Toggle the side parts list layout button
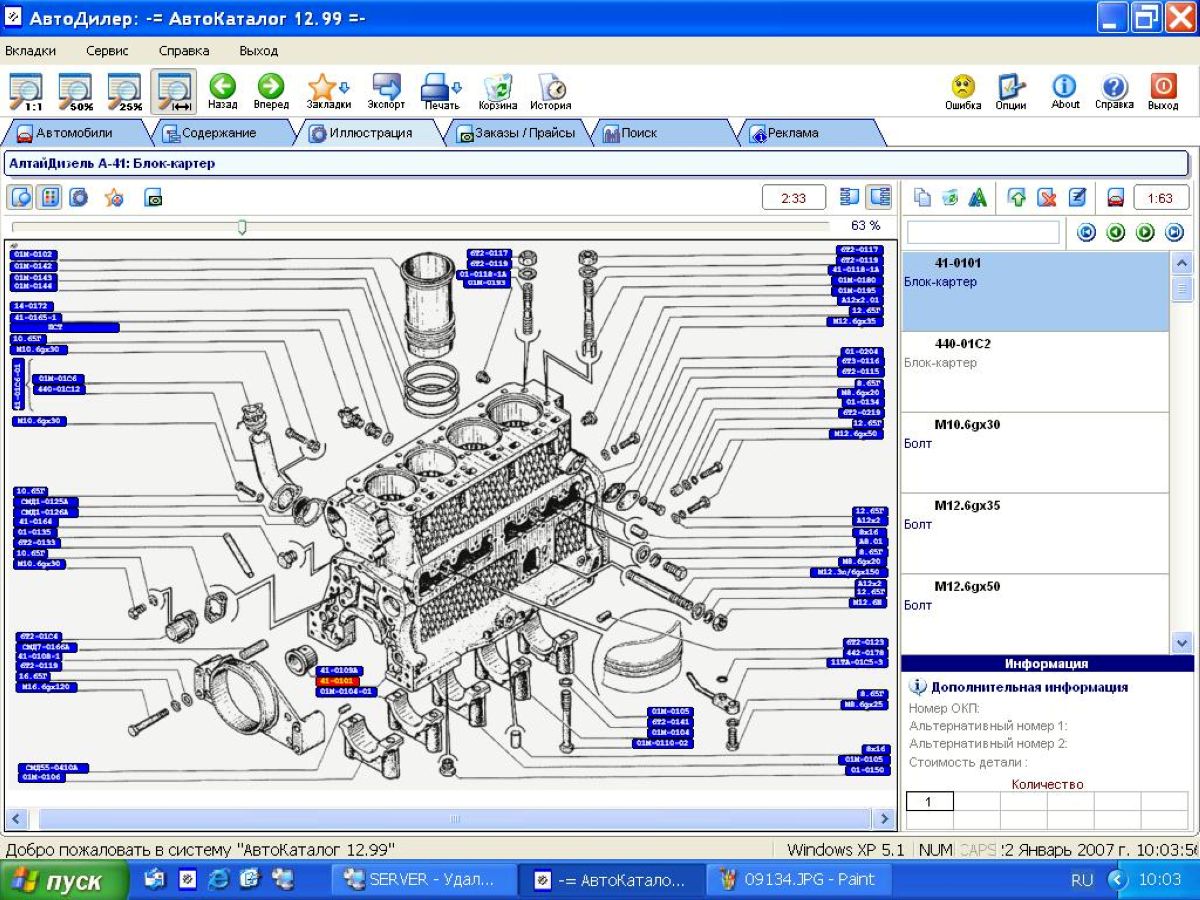 coord(879,197)
